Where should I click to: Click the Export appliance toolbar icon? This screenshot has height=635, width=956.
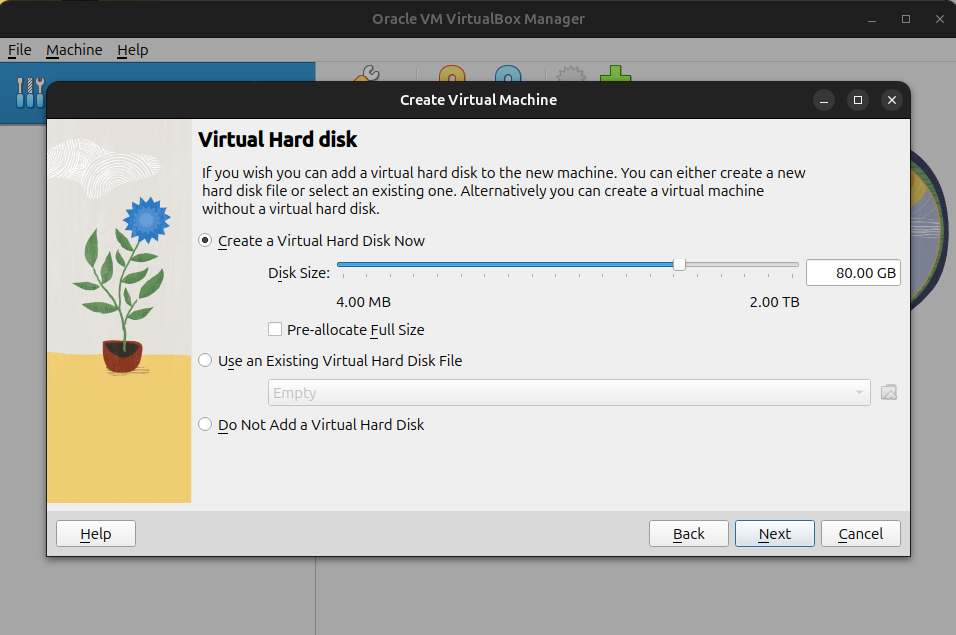tap(508, 74)
